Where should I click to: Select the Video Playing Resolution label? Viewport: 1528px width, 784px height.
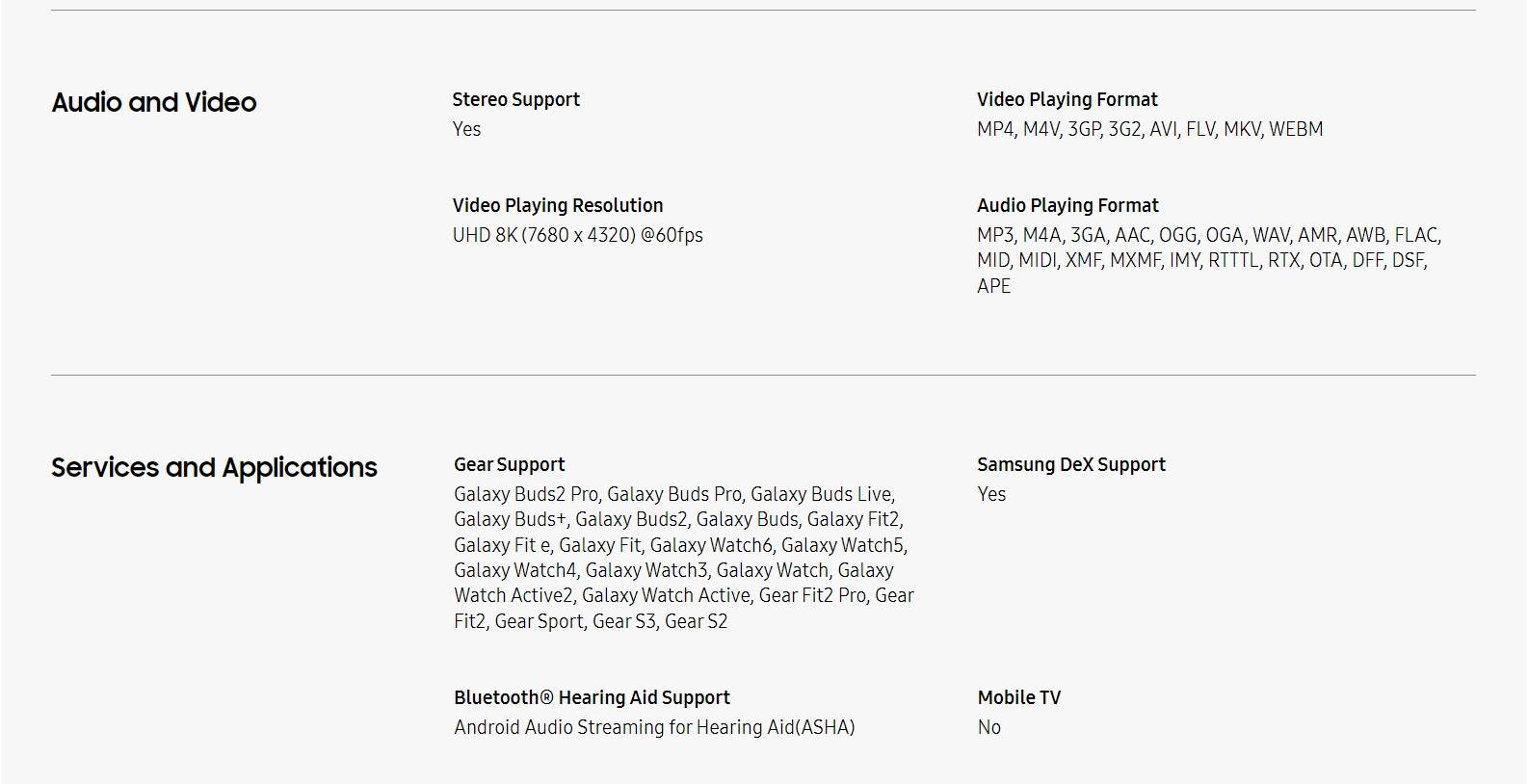[558, 205]
